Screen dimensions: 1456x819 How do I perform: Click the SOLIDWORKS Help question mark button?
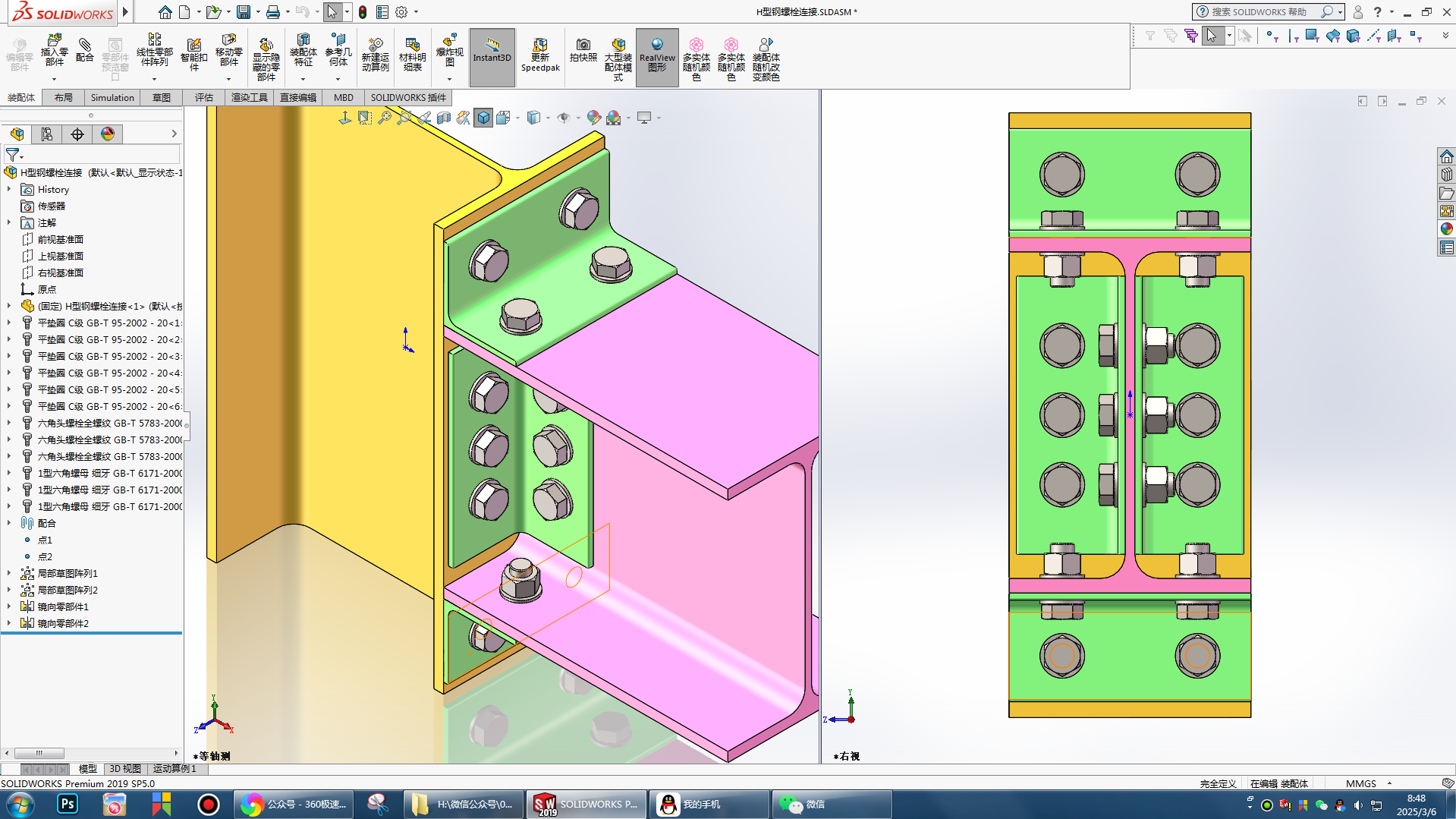1377,12
